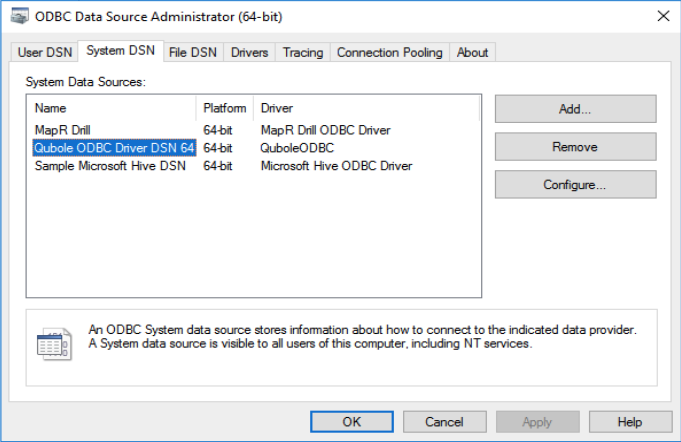Sort by the Driver column header
This screenshot has width=681, height=442.
point(366,108)
